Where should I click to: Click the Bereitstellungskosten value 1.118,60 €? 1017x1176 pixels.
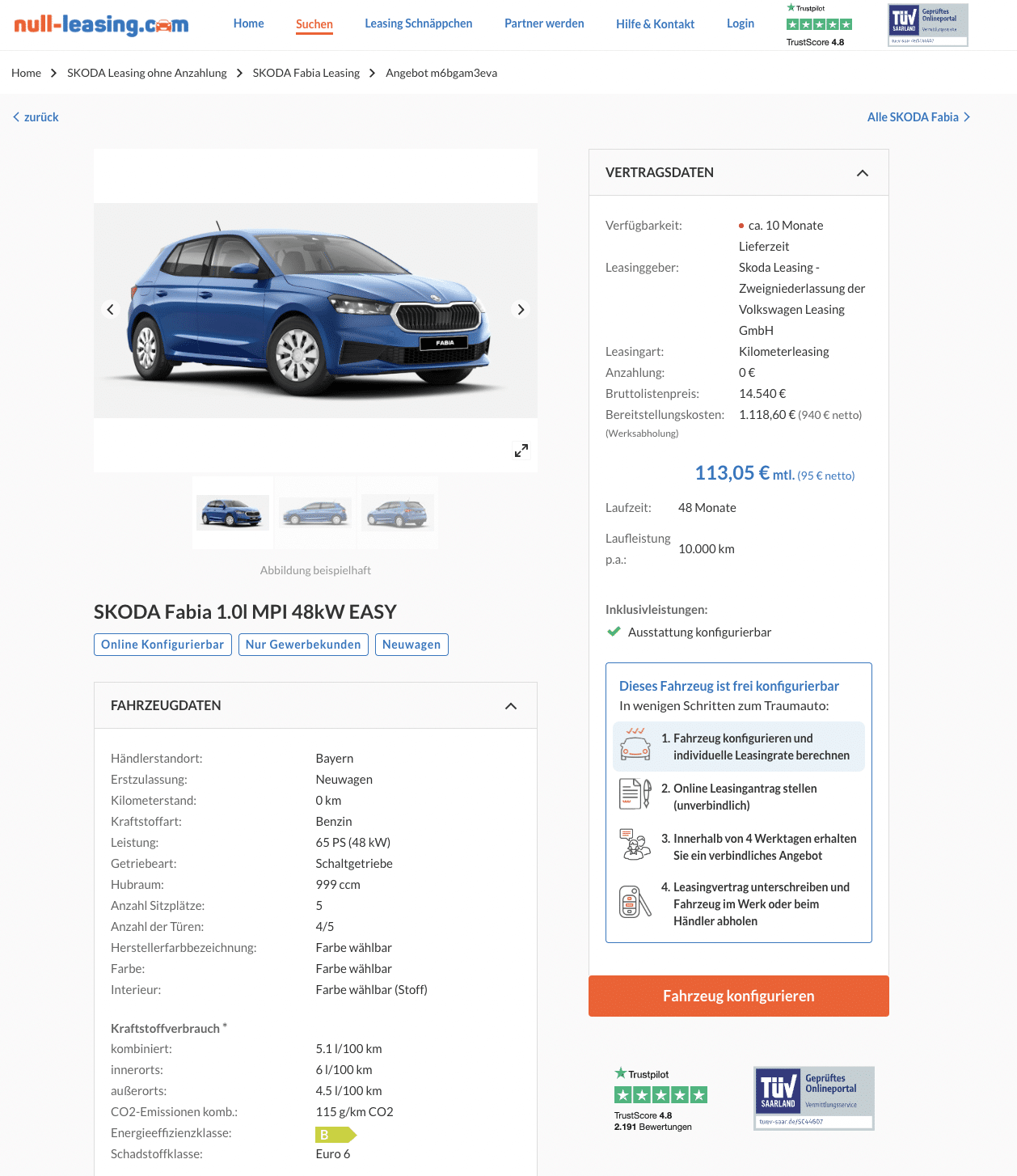pyautogui.click(x=767, y=415)
